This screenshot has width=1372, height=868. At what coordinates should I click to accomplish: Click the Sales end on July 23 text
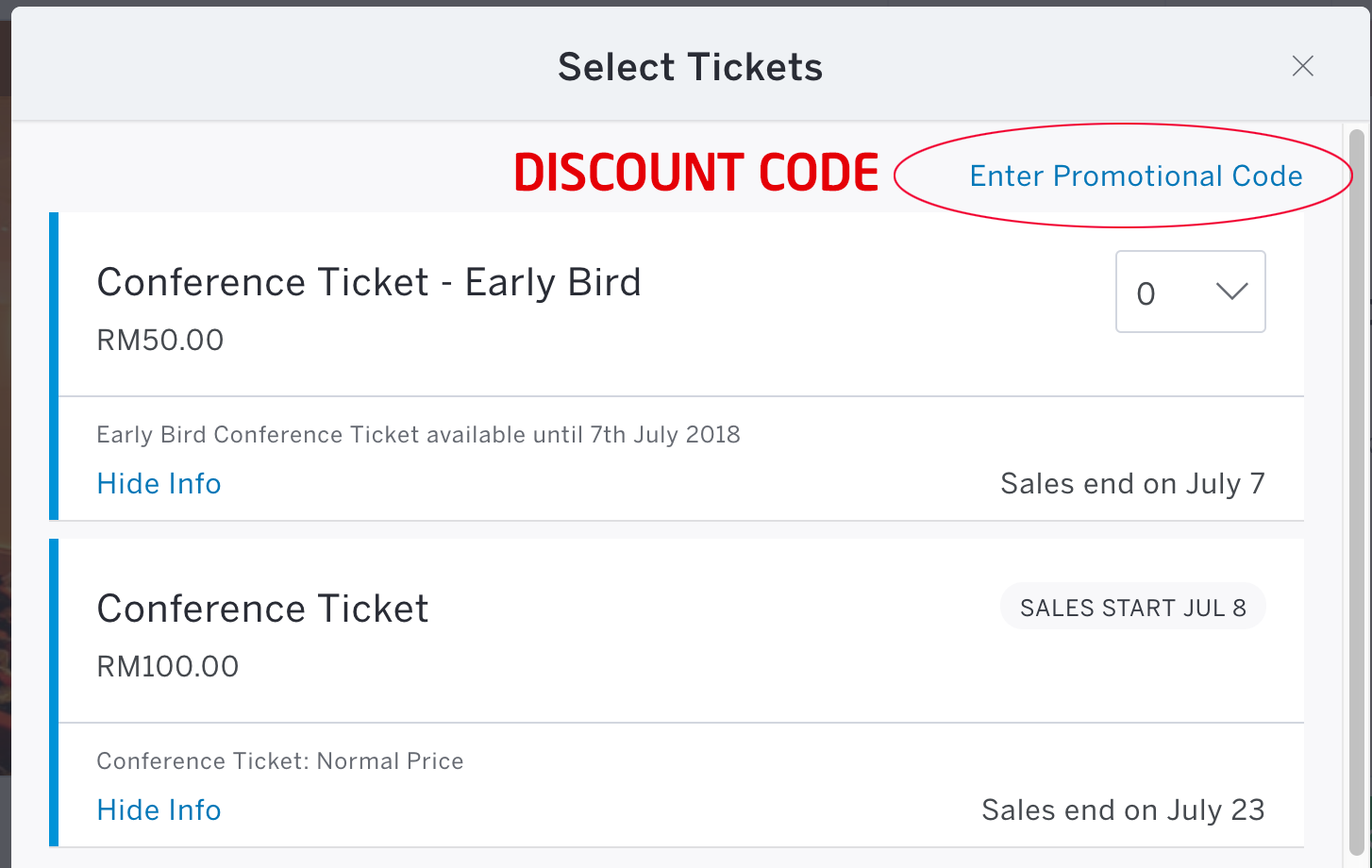coord(1123,810)
